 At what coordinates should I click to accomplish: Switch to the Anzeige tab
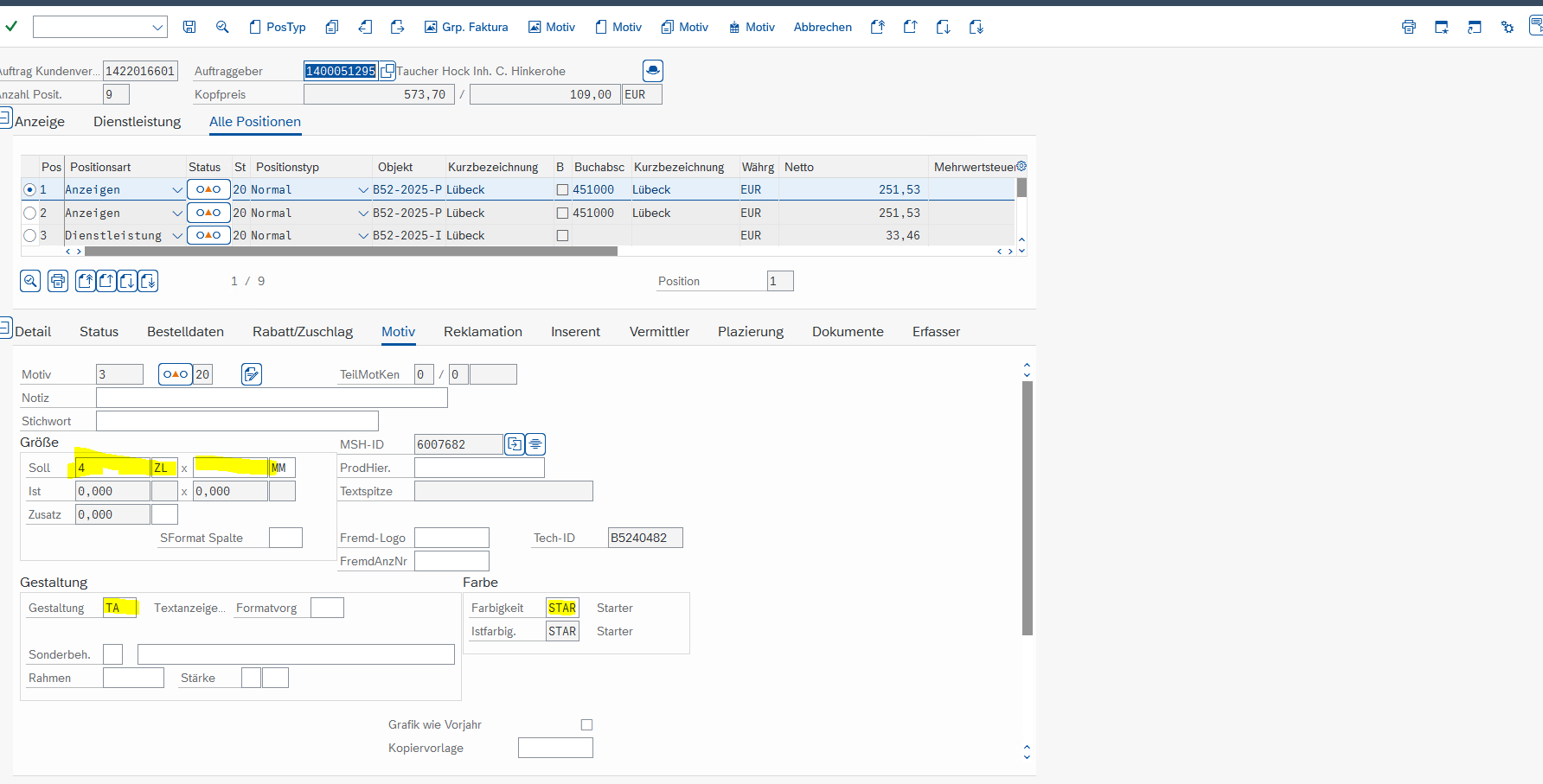pyautogui.click(x=40, y=122)
